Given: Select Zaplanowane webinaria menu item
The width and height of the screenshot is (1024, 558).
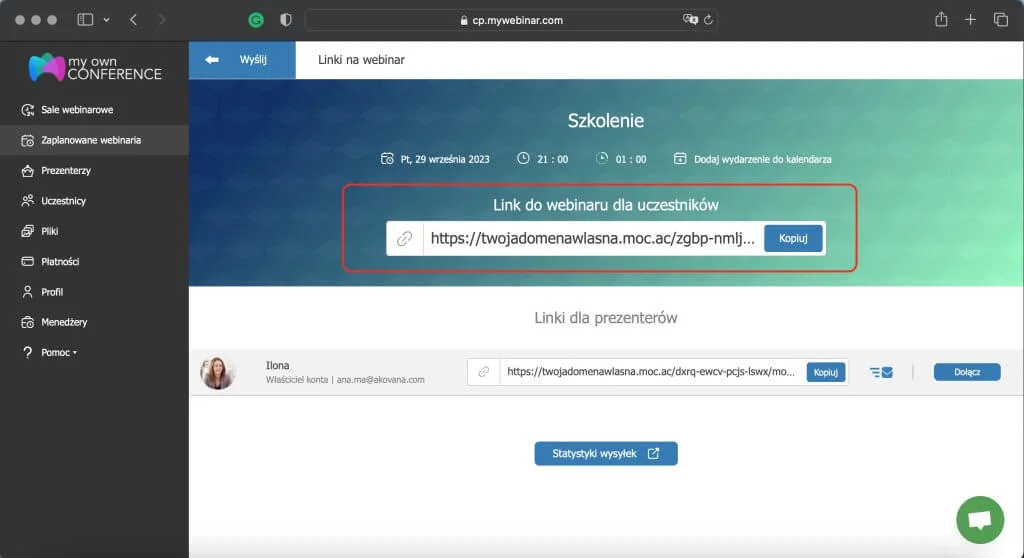Looking at the screenshot, I should click(95, 140).
